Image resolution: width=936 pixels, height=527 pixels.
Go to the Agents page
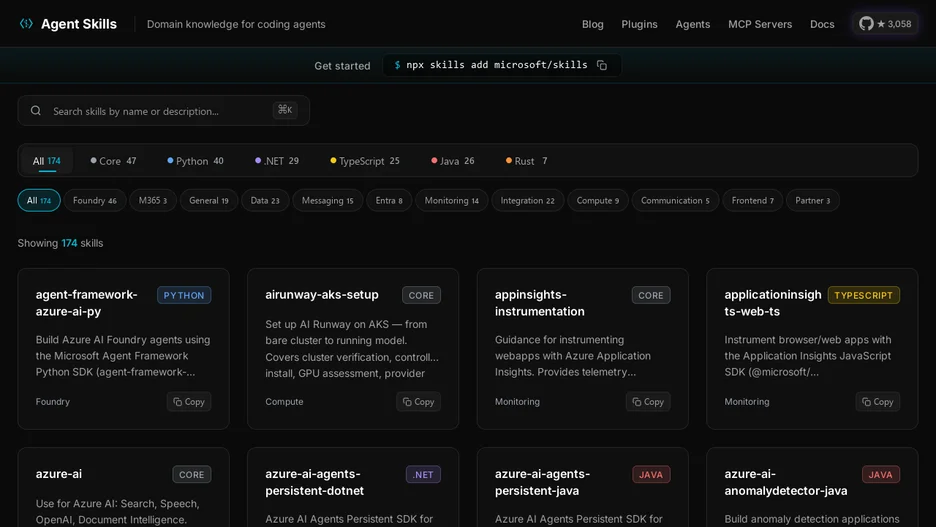click(x=692, y=24)
